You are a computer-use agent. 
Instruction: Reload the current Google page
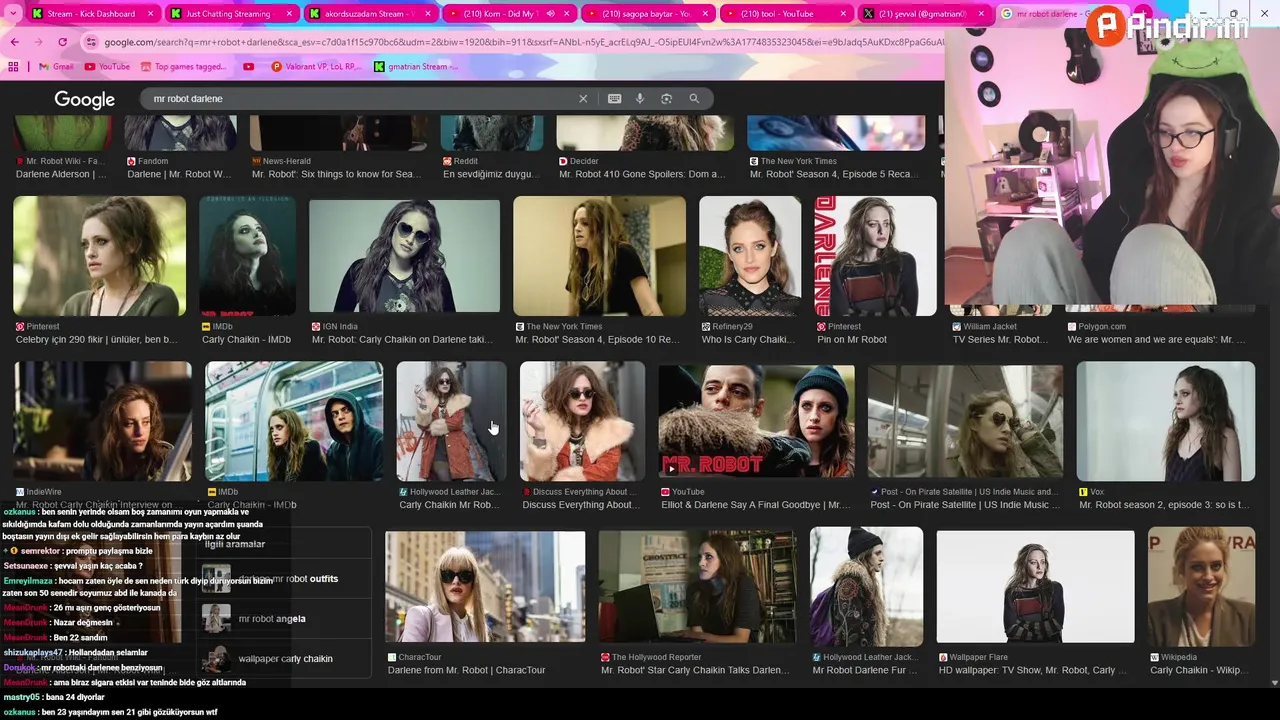62,42
